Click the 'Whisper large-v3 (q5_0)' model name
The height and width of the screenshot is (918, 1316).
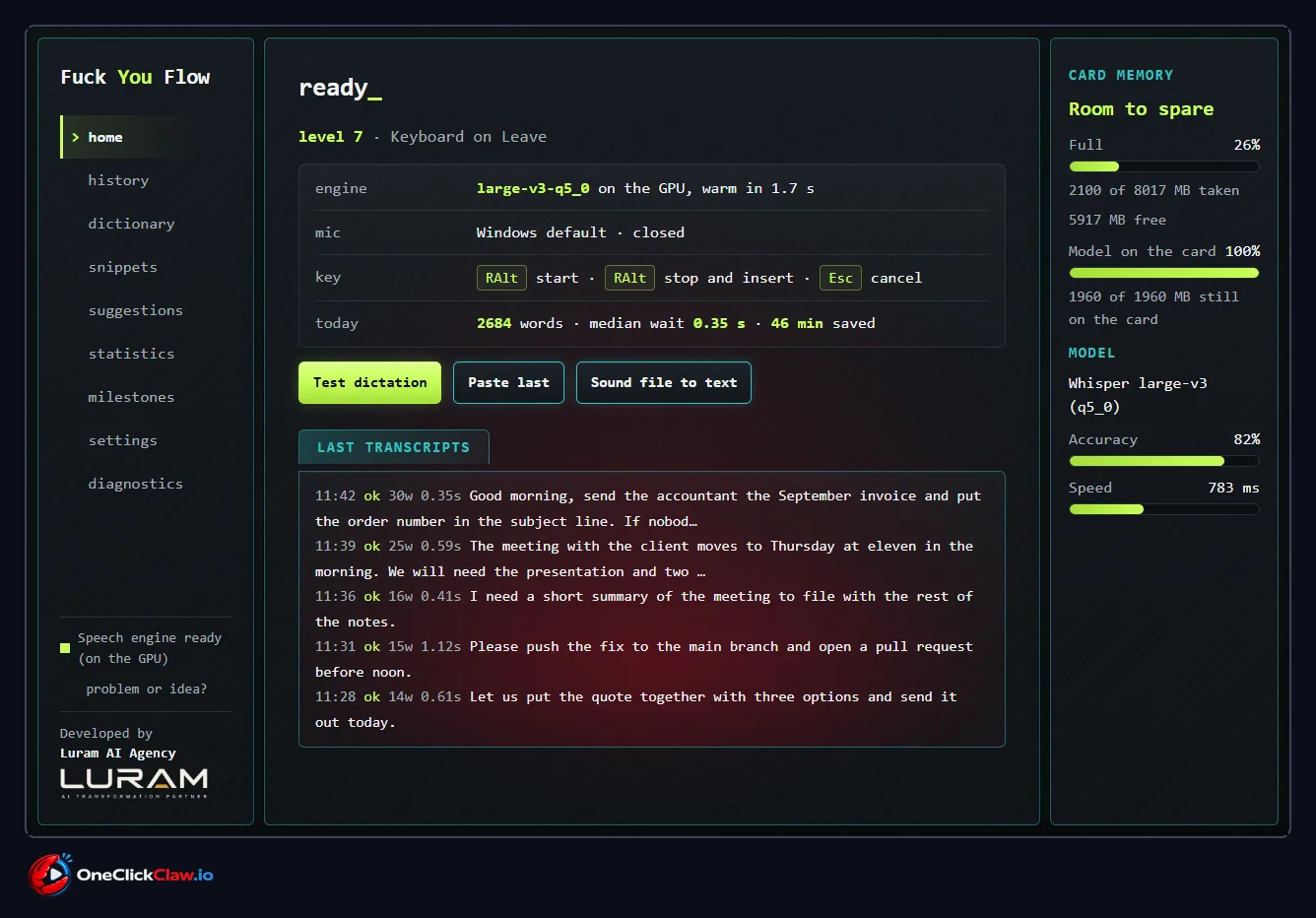(x=1138, y=395)
